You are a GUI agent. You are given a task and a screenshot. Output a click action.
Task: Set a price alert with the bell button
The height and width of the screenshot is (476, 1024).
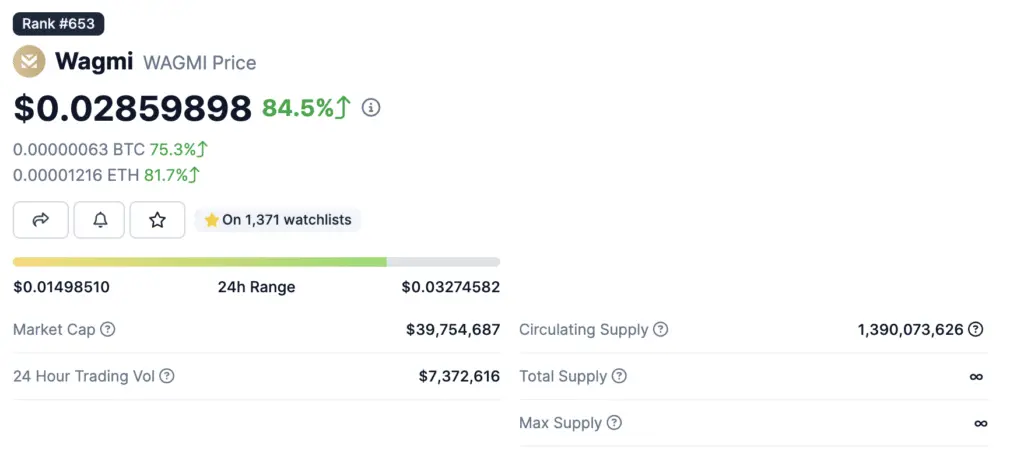(x=99, y=220)
